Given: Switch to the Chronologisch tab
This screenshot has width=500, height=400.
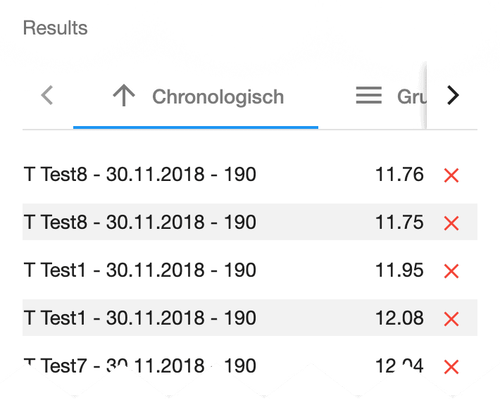Looking at the screenshot, I should click(196, 96).
